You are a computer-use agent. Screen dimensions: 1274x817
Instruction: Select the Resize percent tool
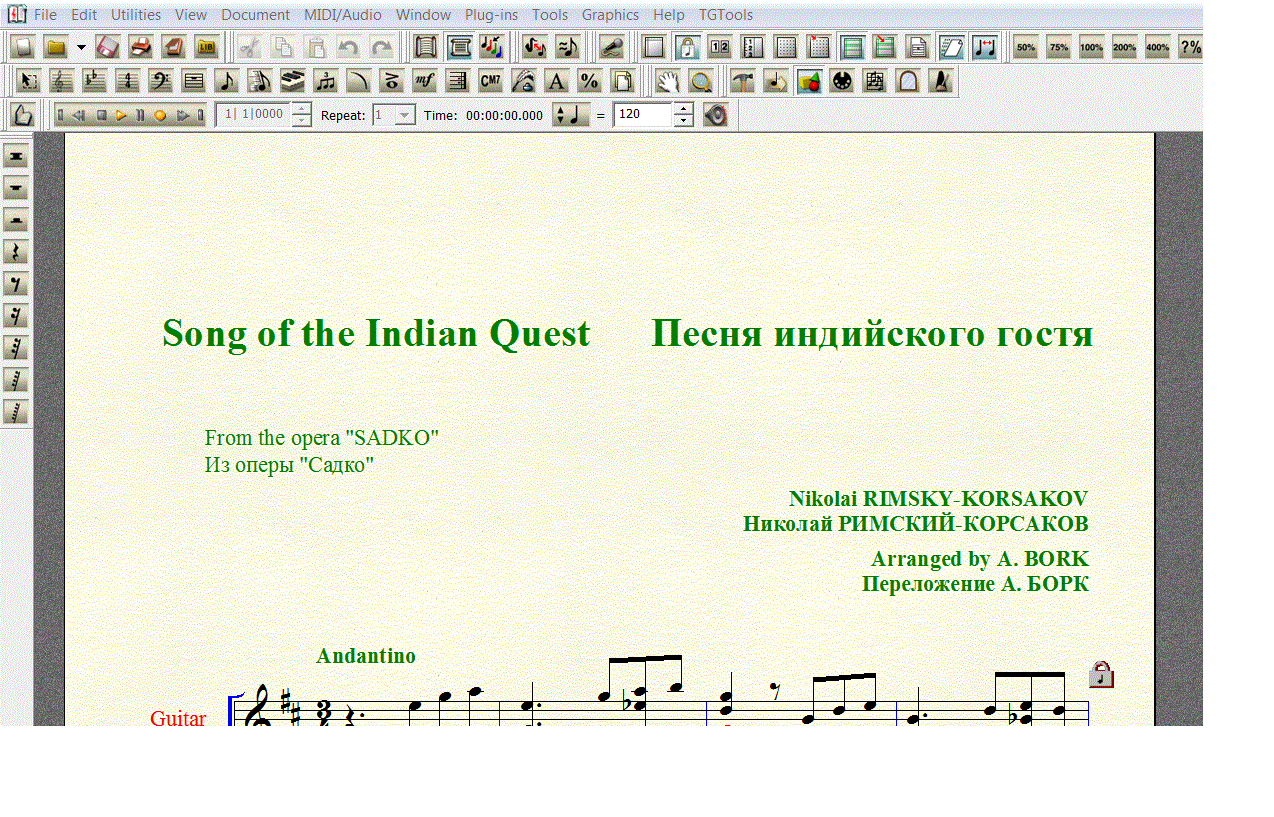pyautogui.click(x=590, y=81)
